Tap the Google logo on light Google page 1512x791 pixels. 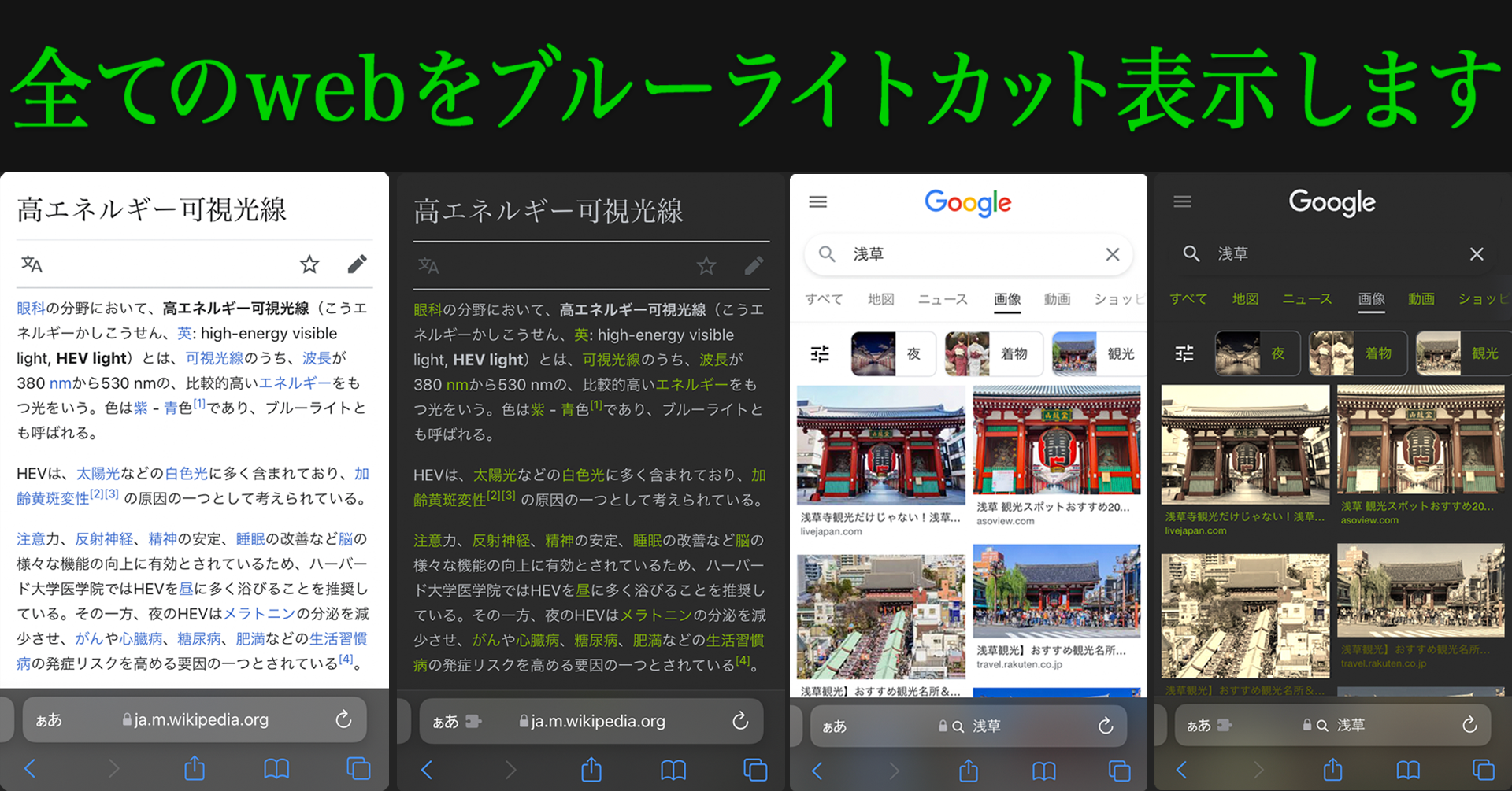click(x=968, y=203)
